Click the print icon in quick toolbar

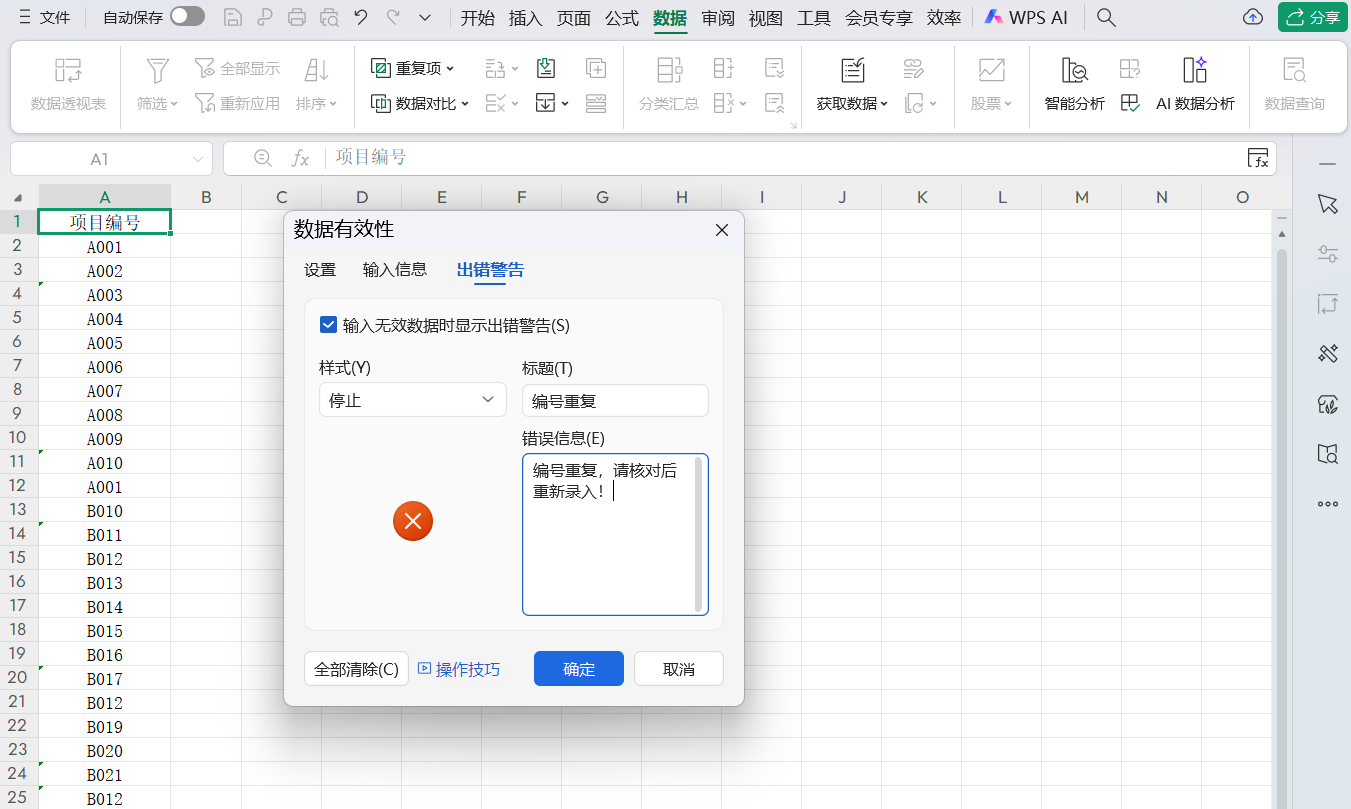(297, 17)
